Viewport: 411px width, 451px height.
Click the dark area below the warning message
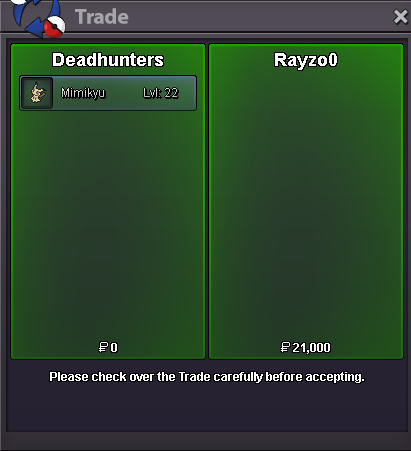(x=207, y=408)
